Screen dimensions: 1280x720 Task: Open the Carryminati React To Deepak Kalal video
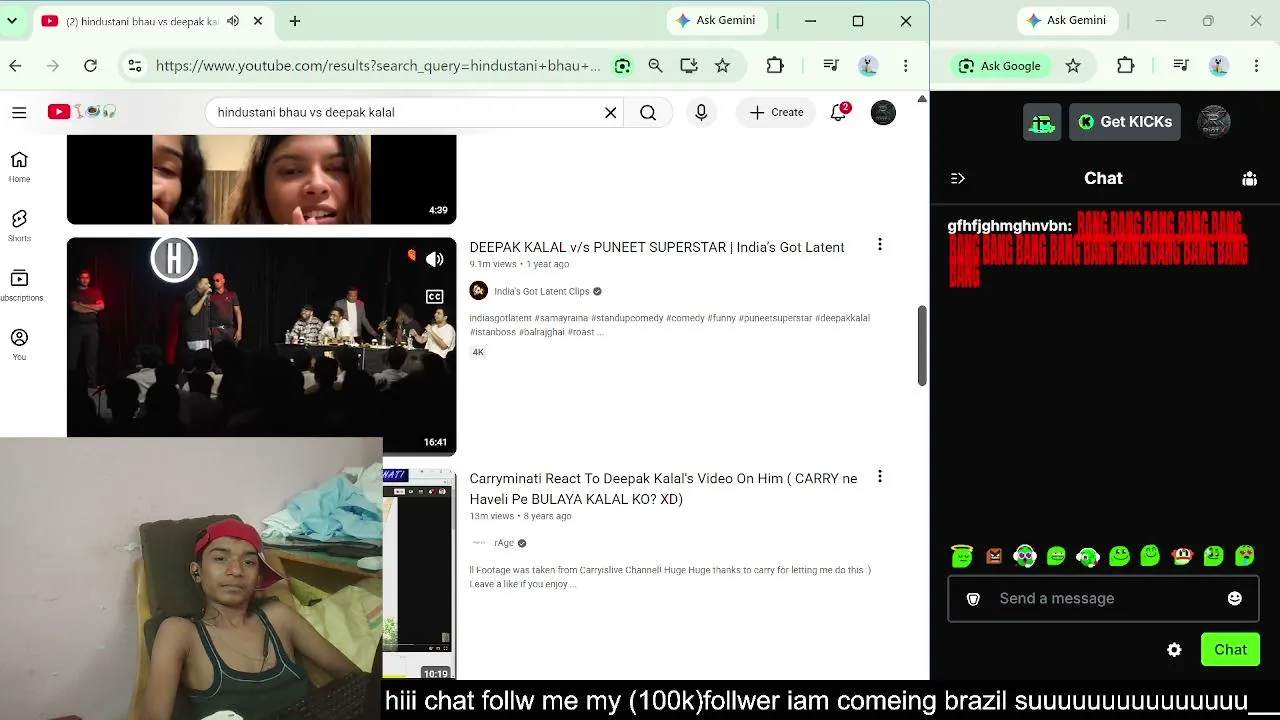click(663, 489)
